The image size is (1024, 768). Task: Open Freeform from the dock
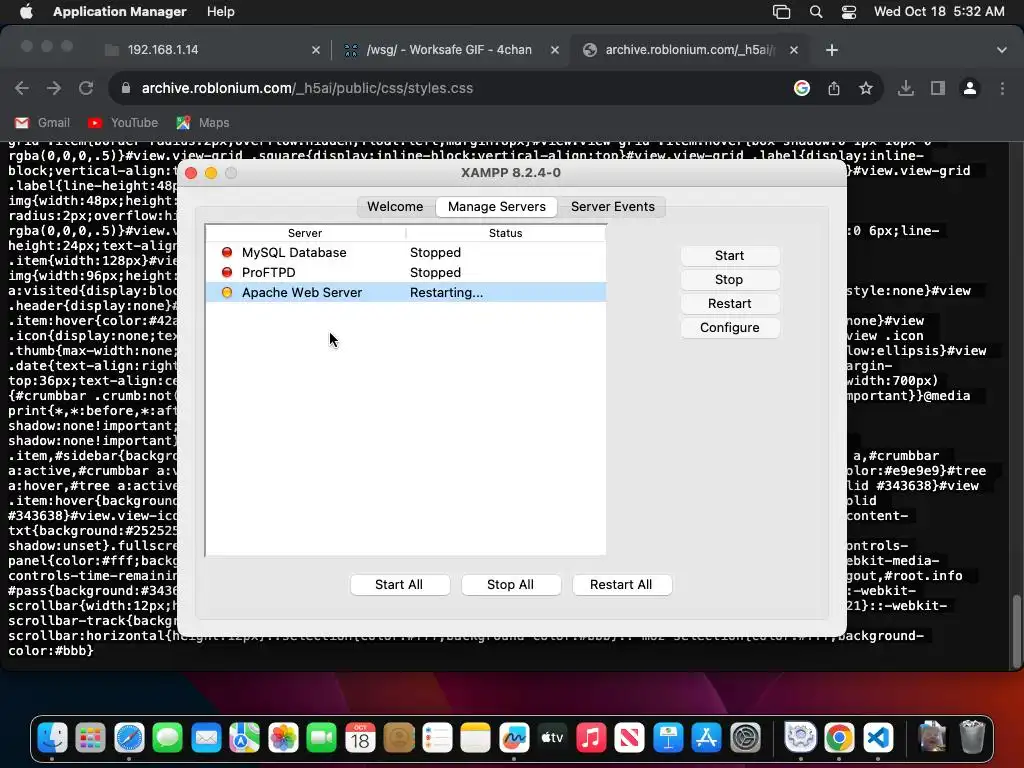click(x=514, y=738)
